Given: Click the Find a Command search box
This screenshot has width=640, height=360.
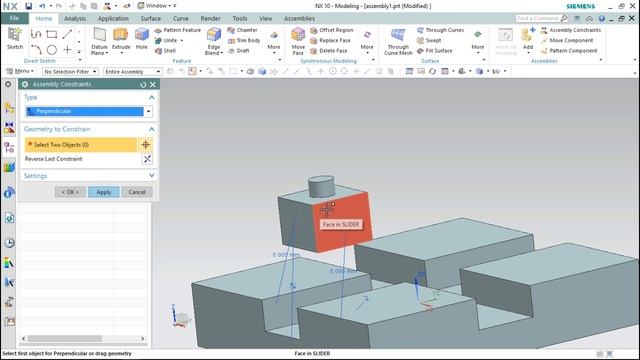Looking at the screenshot, I should click(x=542, y=18).
